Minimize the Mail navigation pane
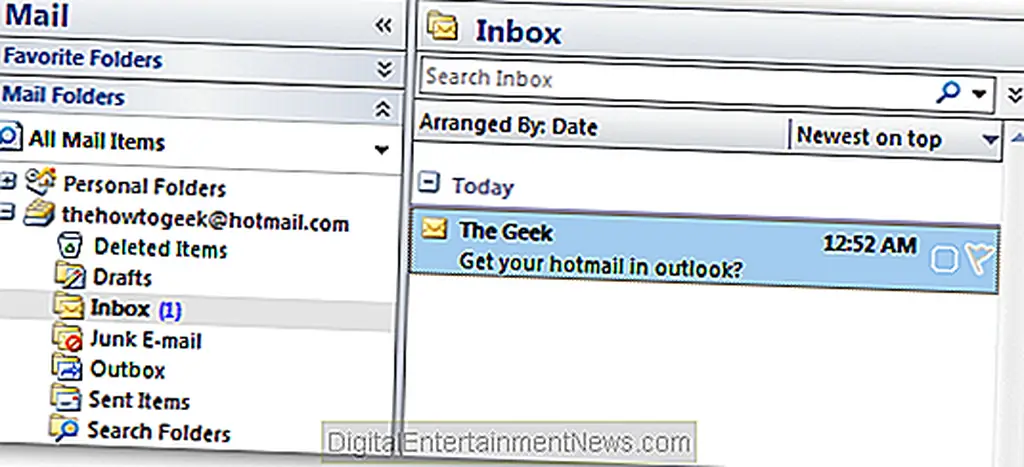The height and width of the screenshot is (467, 1024). pos(382,25)
